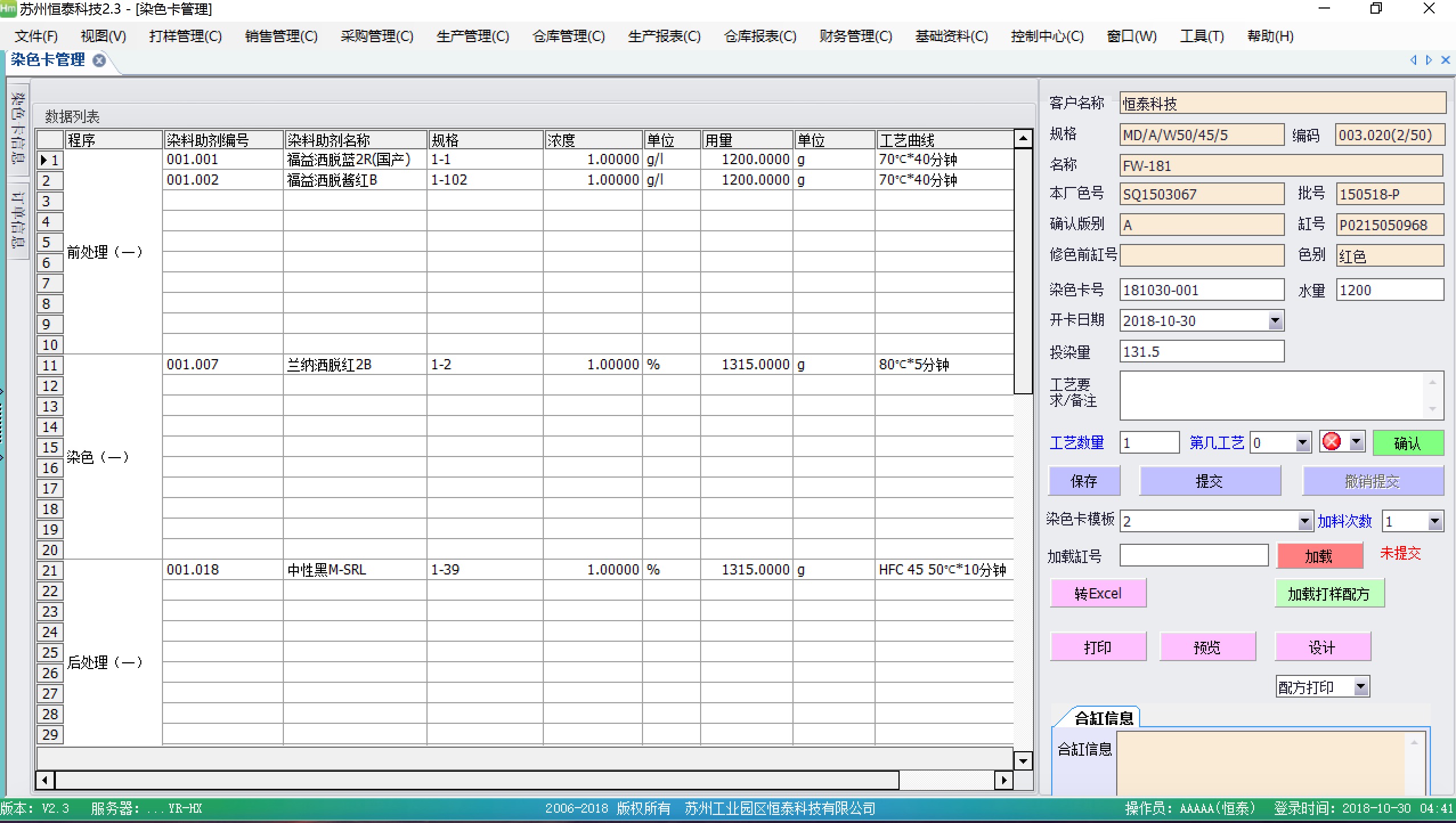Screen dimensions: 1456x823
Task: Click the previous tab arrow in the tab strip
Action: coord(1413,60)
